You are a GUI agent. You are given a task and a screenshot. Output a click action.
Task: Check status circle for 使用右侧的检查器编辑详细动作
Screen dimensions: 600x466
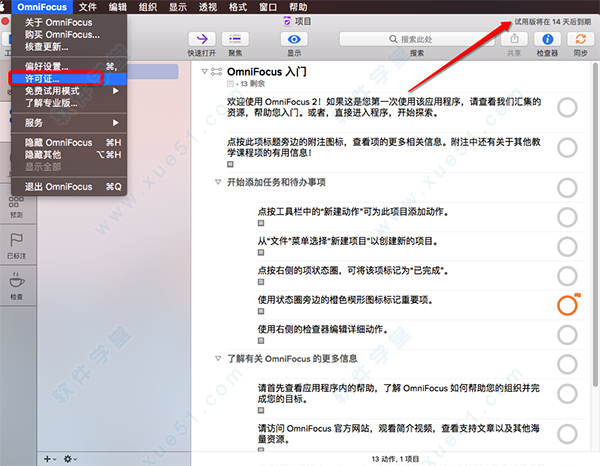pos(567,335)
